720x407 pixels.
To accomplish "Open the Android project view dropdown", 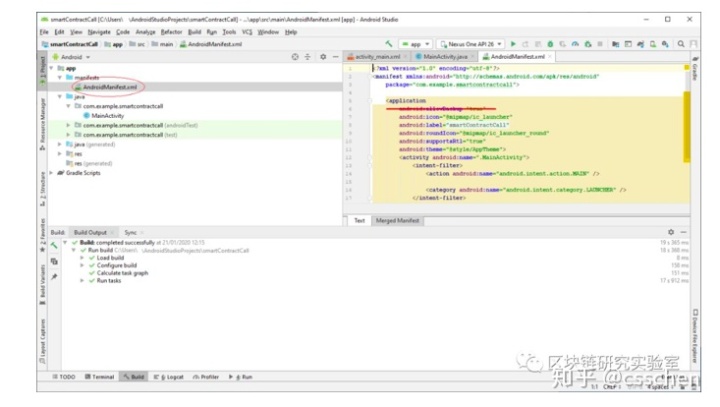I will [72, 57].
